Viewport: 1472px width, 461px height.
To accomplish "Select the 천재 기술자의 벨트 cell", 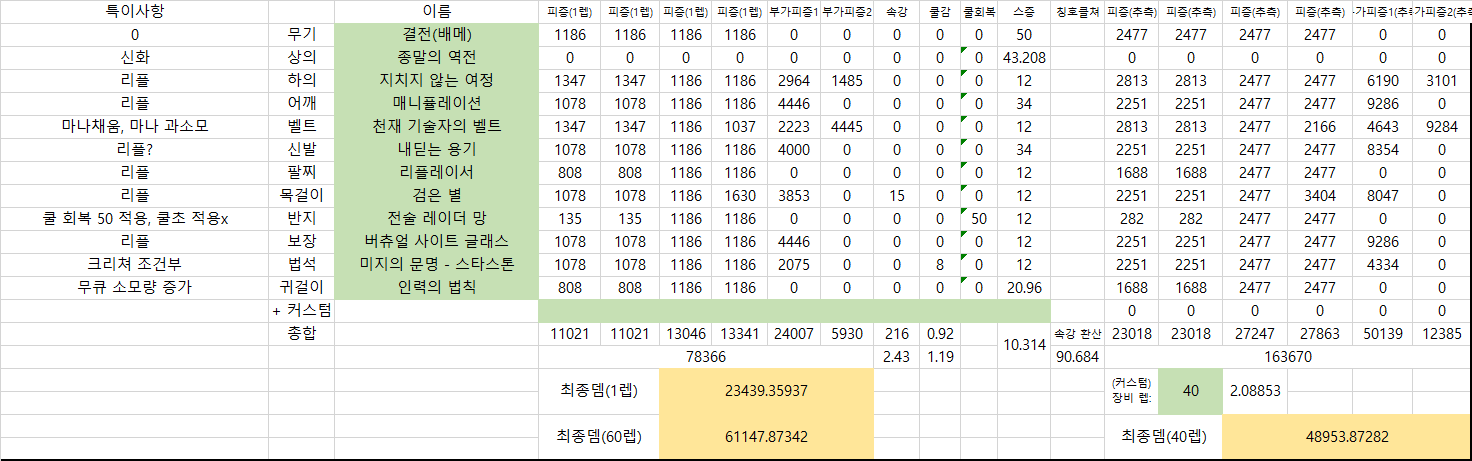I will click(436, 127).
